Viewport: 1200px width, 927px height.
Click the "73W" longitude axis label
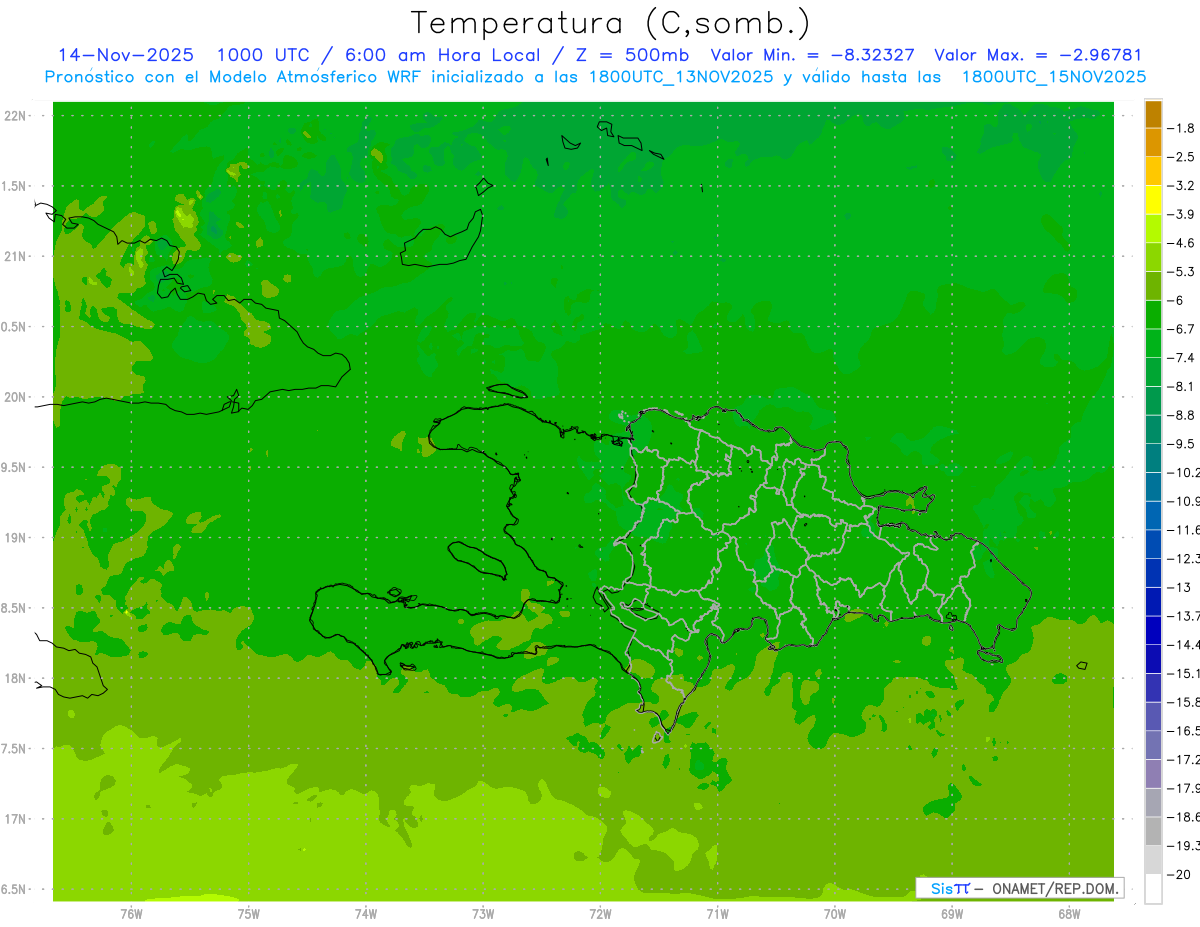[483, 914]
